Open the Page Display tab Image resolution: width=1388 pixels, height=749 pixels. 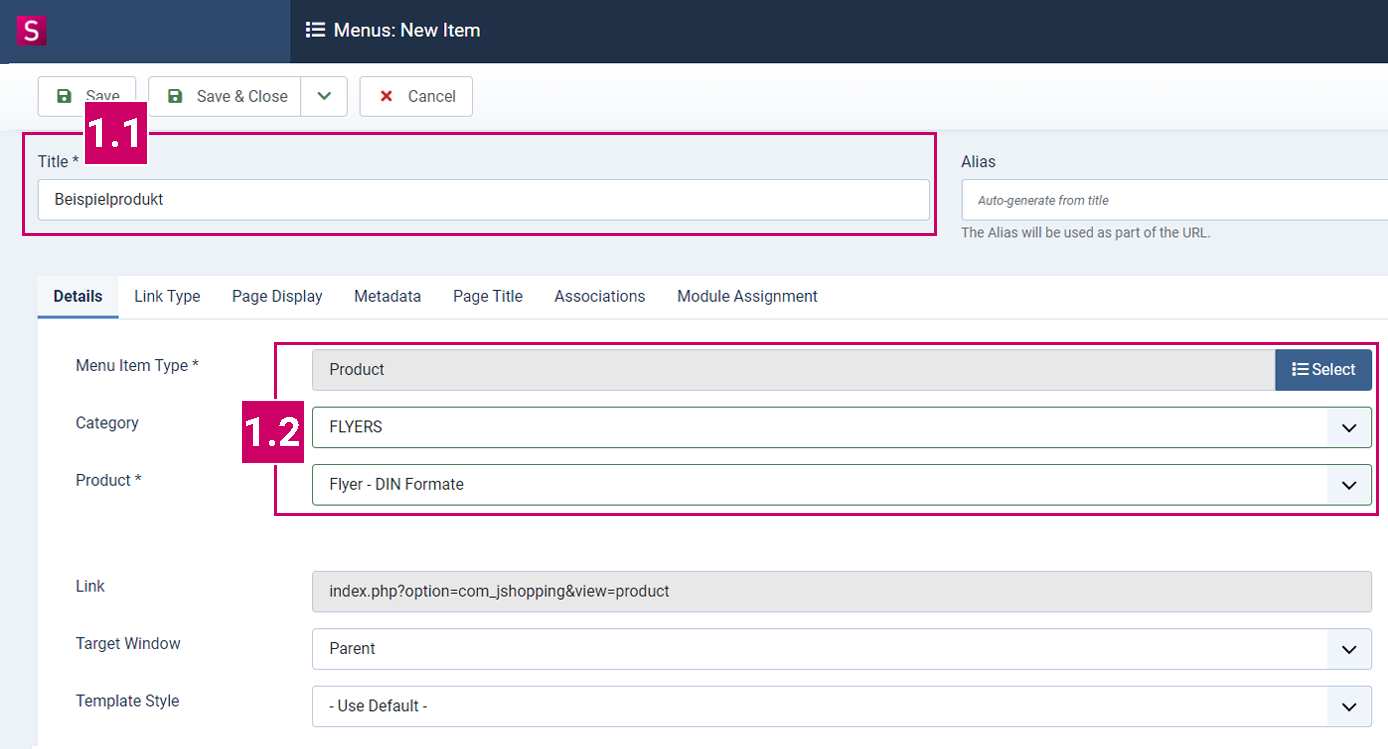click(277, 296)
